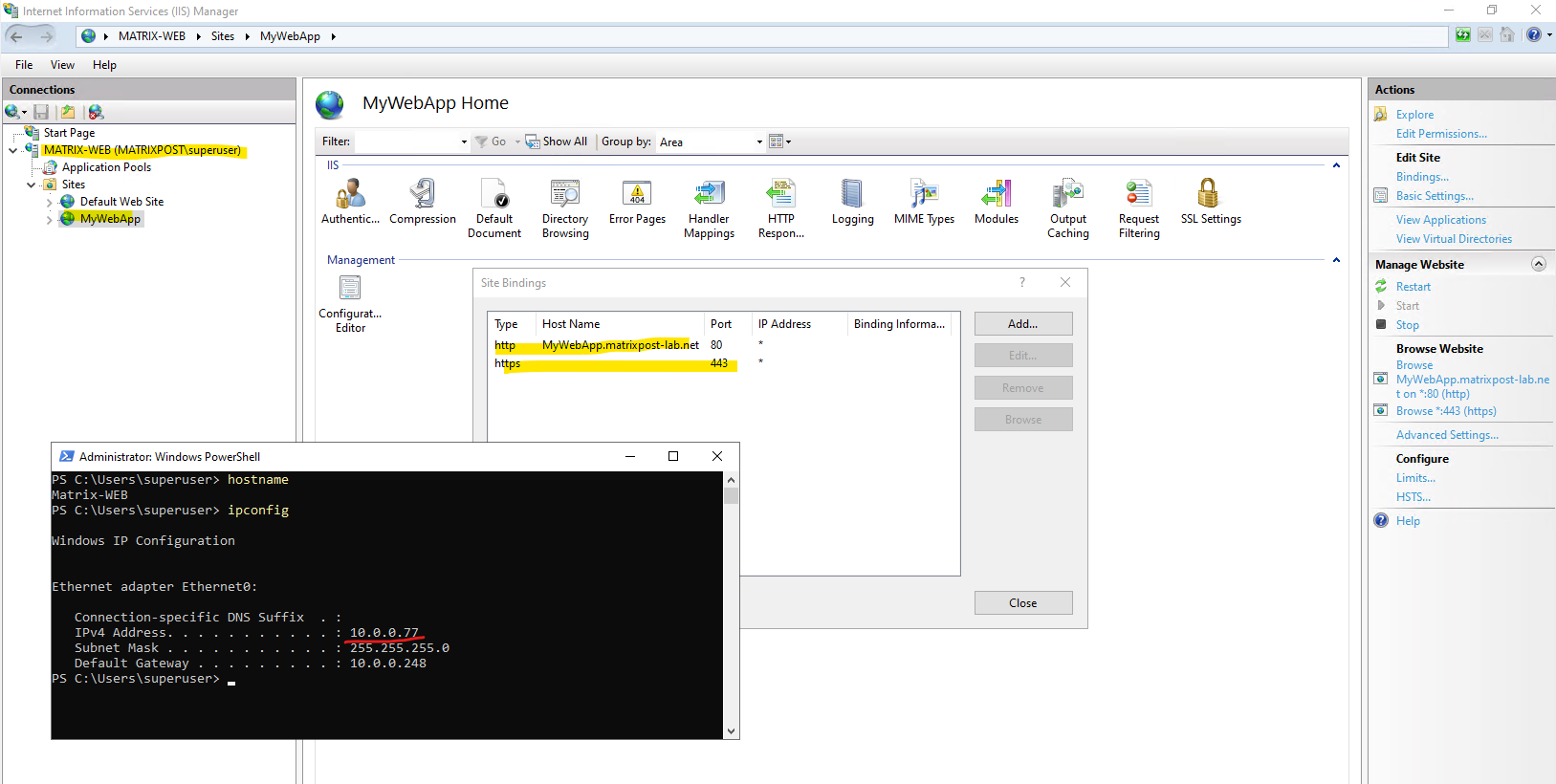Viewport: 1556px width, 784px height.
Task: Open Basic Settings... link
Action: (1435, 196)
